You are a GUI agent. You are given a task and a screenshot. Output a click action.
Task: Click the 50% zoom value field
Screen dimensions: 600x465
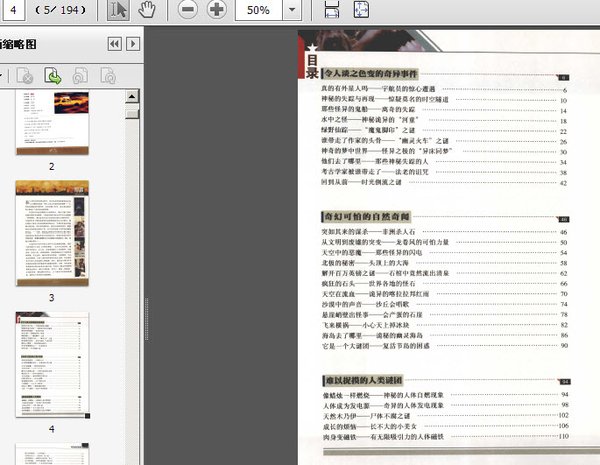click(x=259, y=10)
